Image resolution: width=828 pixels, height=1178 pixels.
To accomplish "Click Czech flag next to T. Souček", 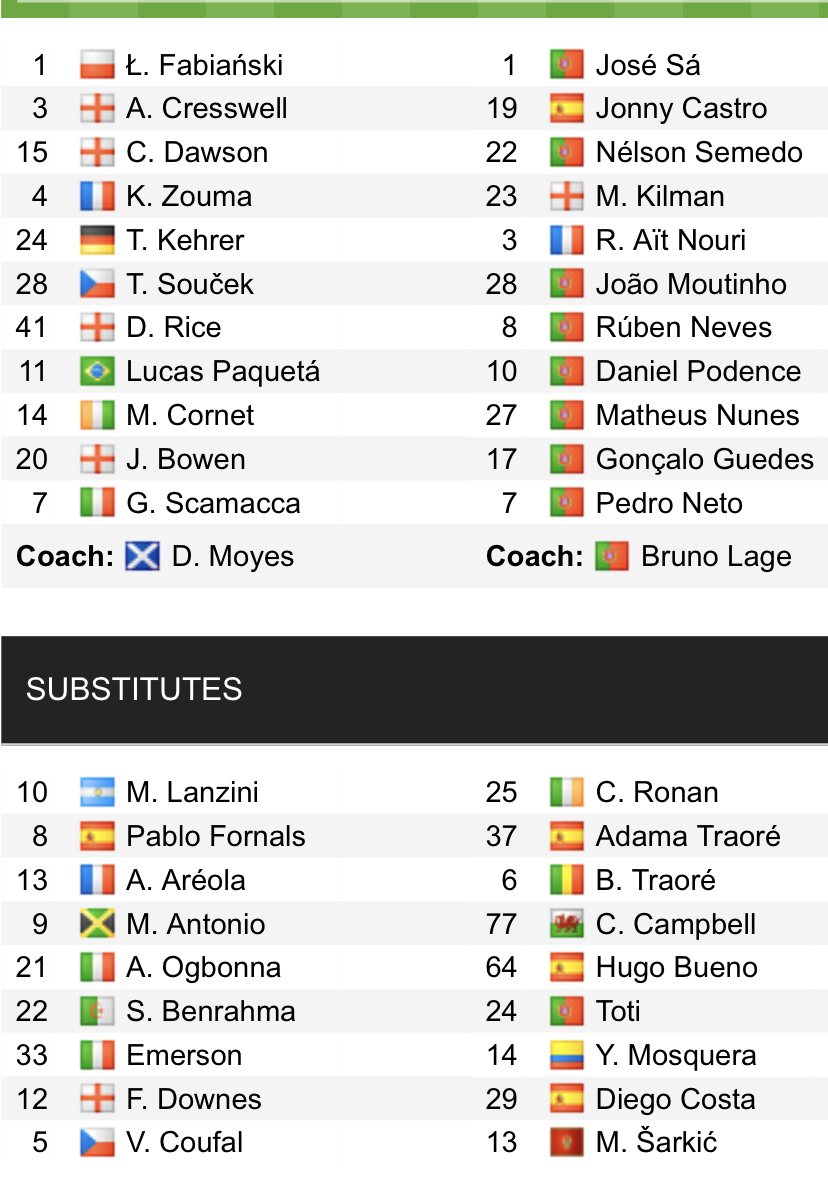I will pyautogui.click(x=97, y=284).
